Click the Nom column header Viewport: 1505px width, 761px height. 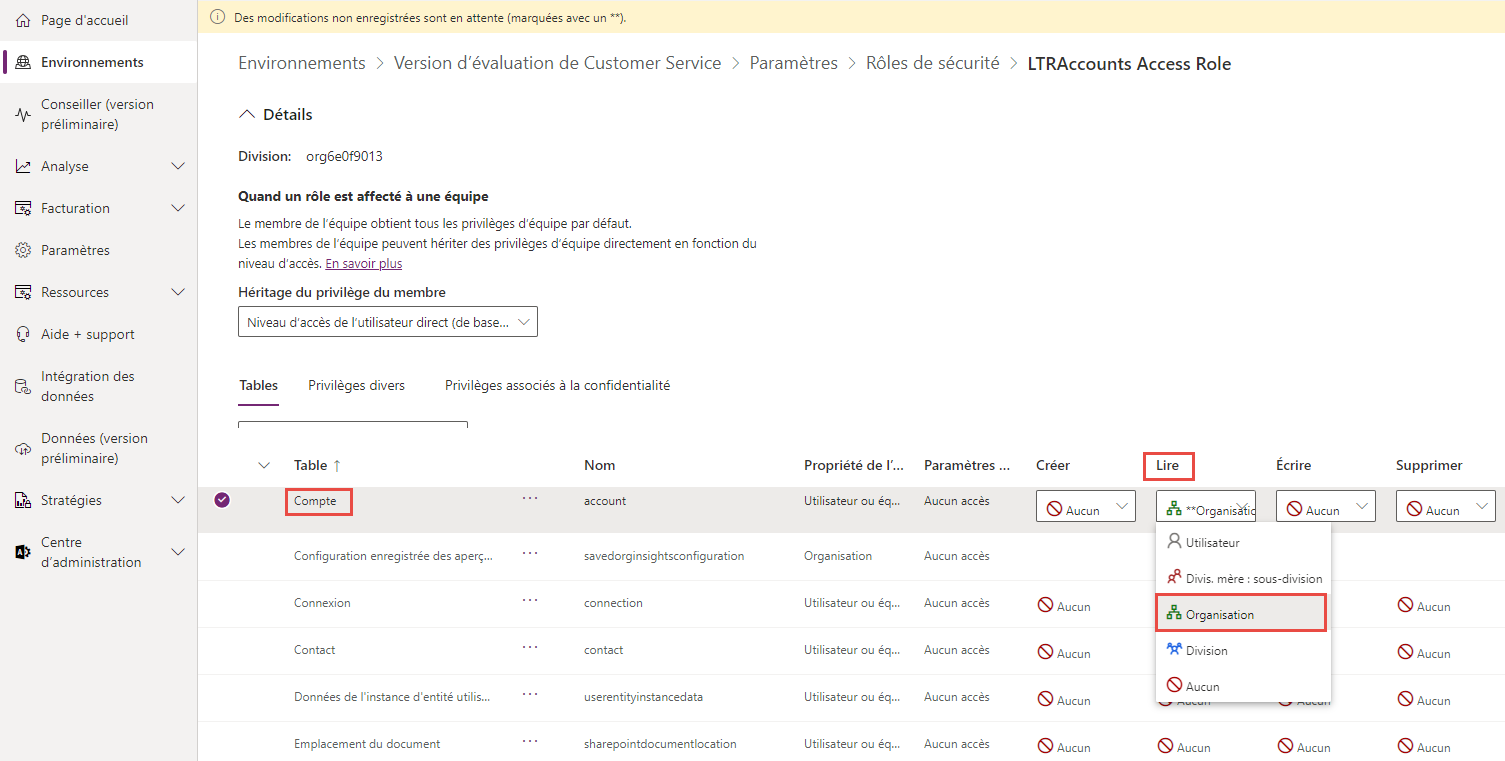click(600, 465)
